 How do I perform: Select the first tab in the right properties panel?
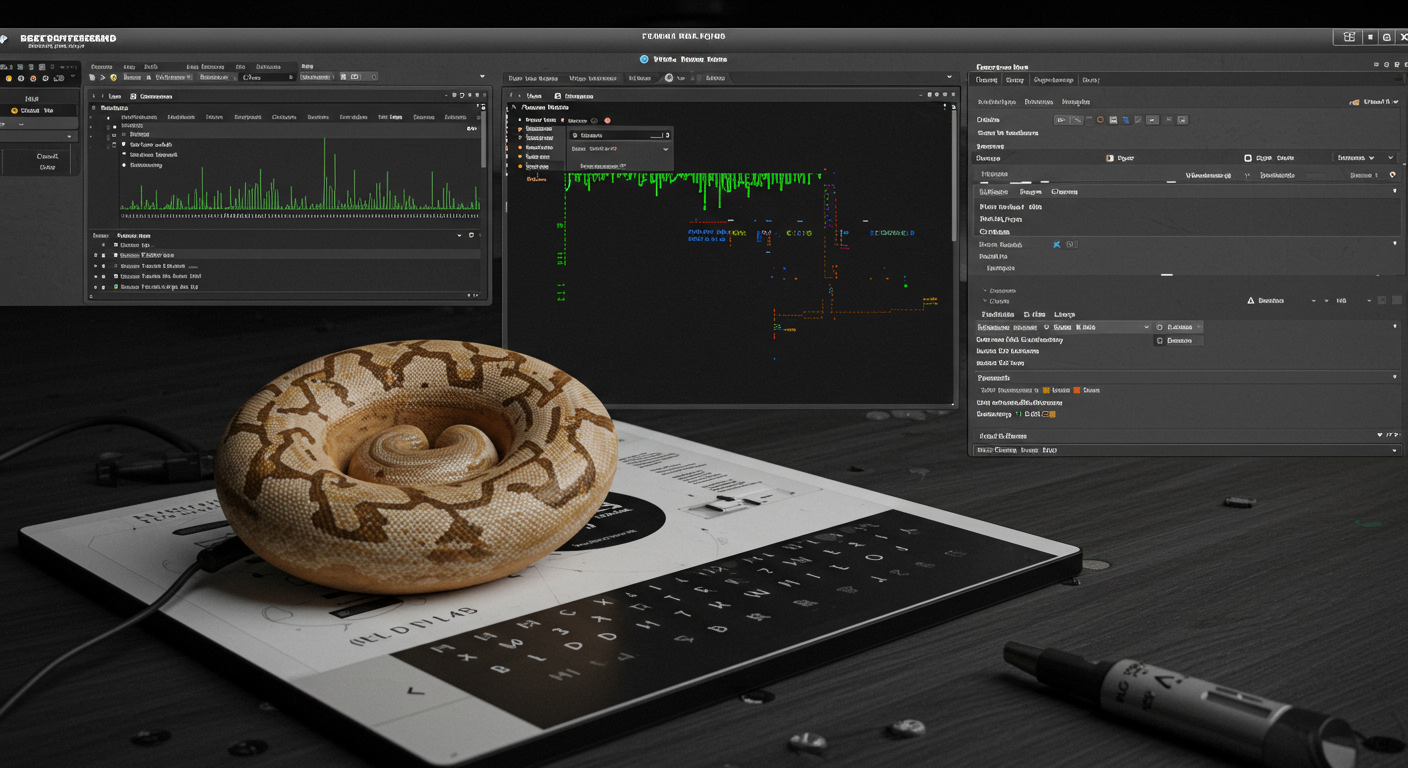tap(986, 80)
